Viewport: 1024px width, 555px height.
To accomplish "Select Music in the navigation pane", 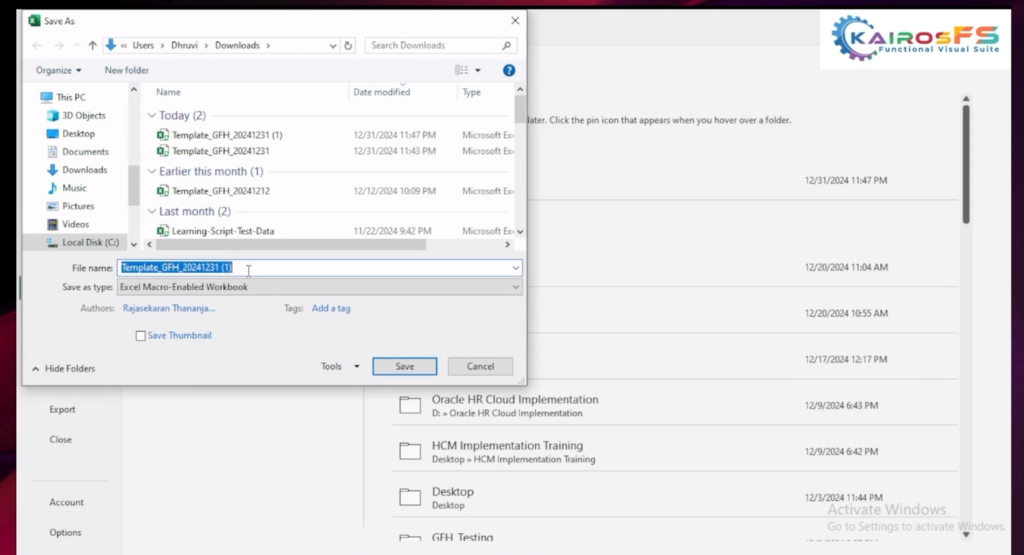I will point(74,188).
